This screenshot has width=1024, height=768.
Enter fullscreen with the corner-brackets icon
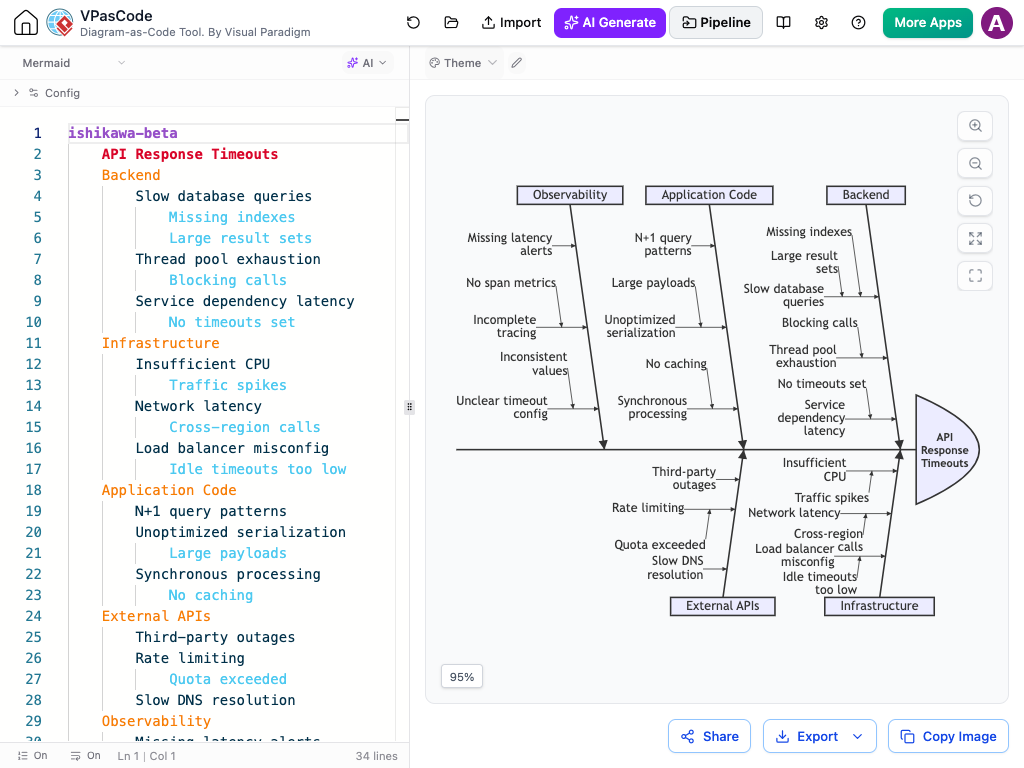click(x=975, y=276)
